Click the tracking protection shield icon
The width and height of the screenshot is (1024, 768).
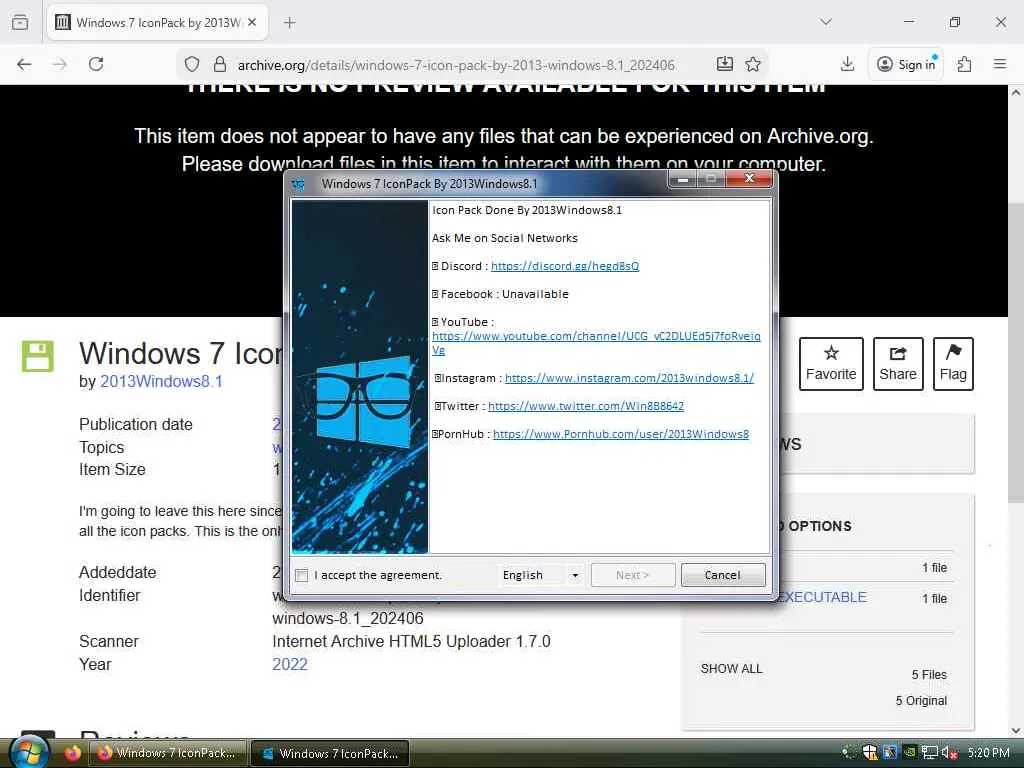191,64
